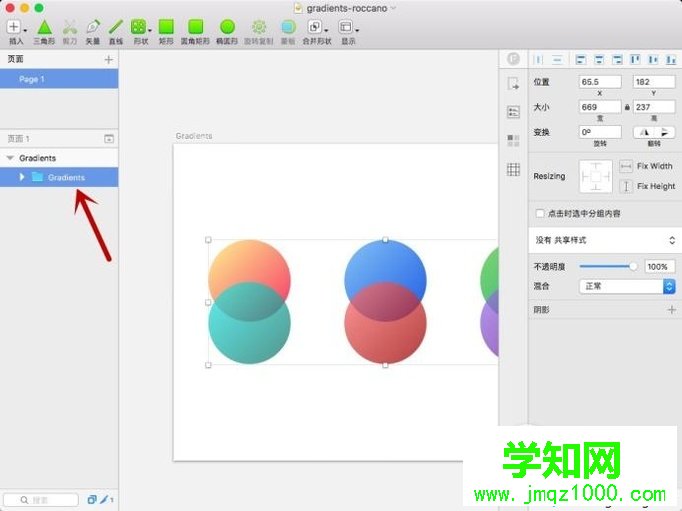Click the rotation field 0°
This screenshot has width=682, height=511.
600,132
